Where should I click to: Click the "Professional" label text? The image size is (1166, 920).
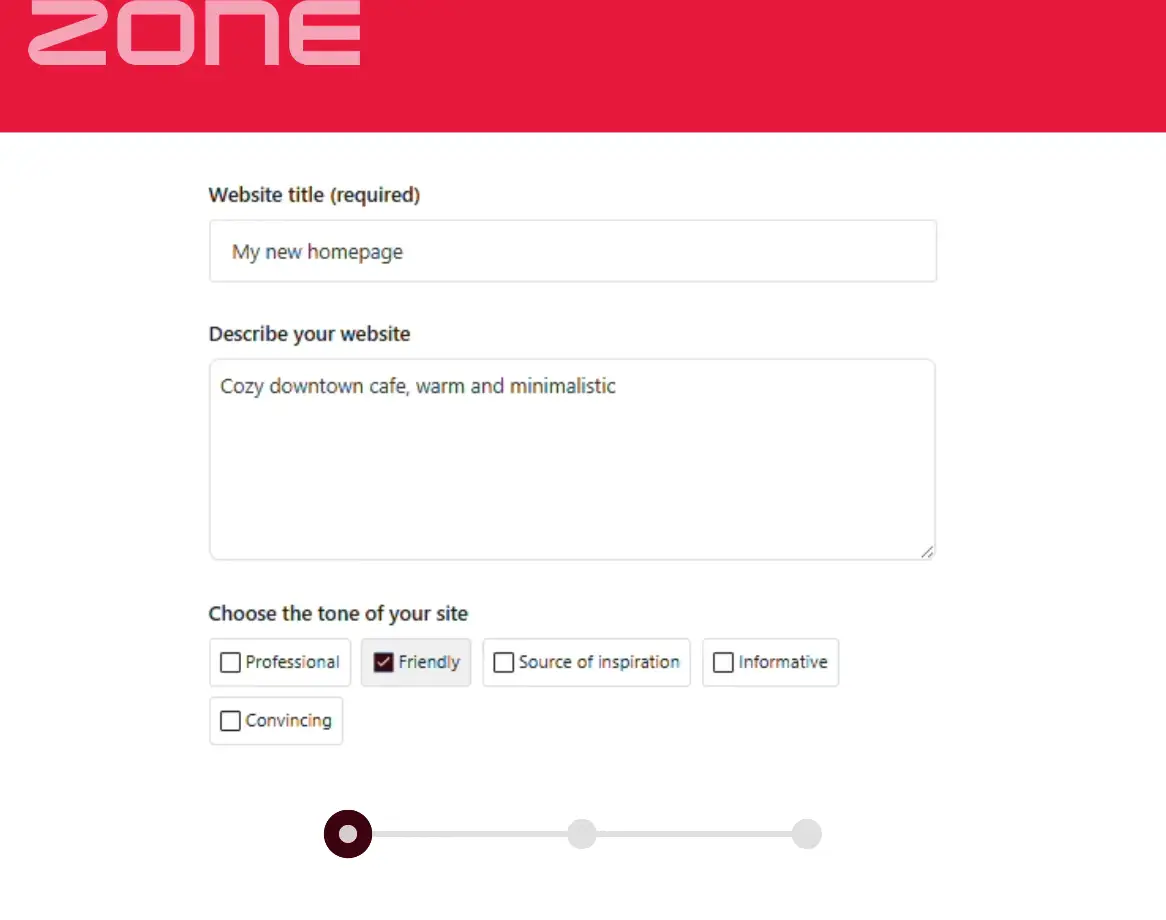point(292,662)
